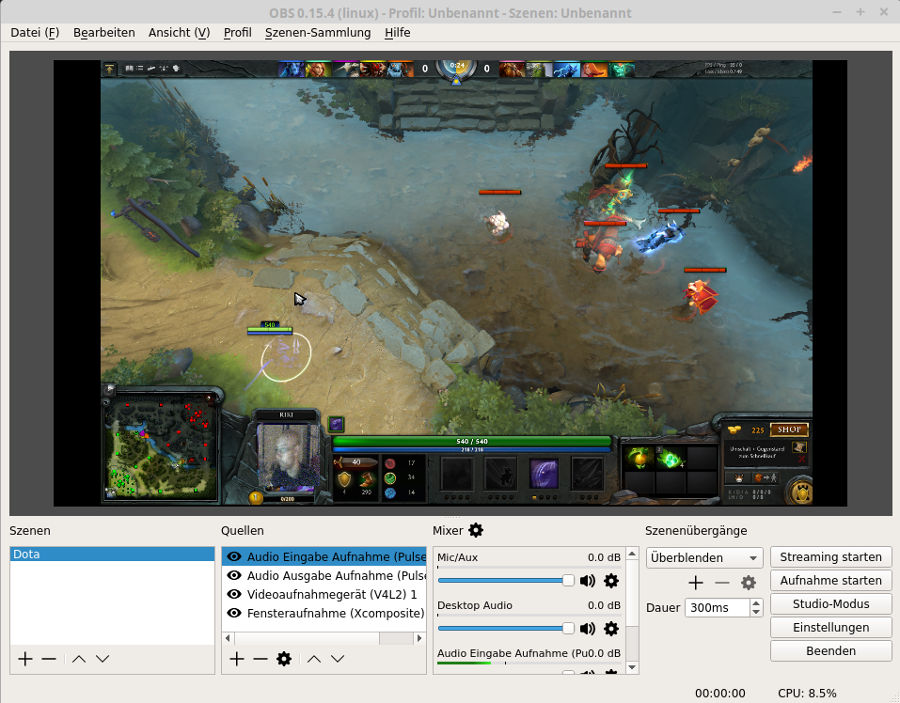The height and width of the screenshot is (703, 900).
Task: Remove selected source in Quellen
Action: pyautogui.click(x=261, y=659)
